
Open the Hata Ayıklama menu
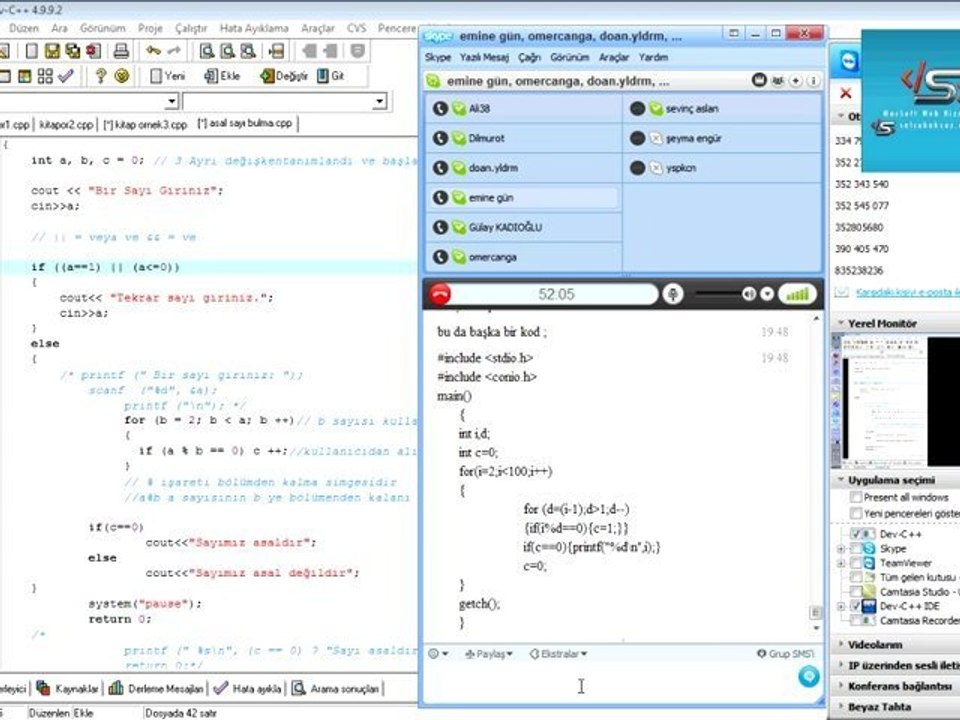coord(254,28)
